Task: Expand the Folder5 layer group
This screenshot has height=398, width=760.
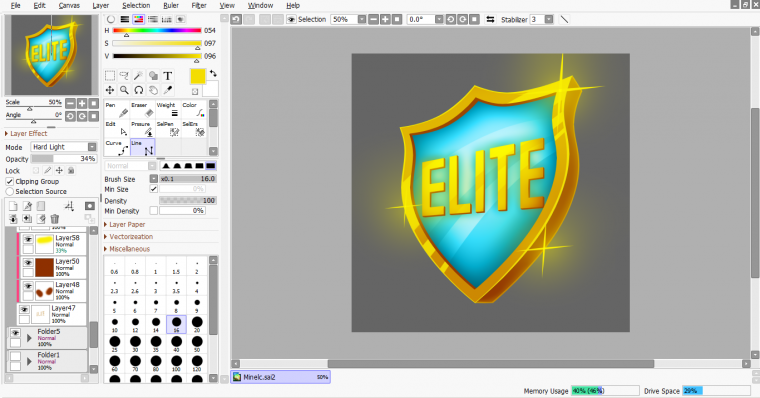Action: click(x=29, y=338)
